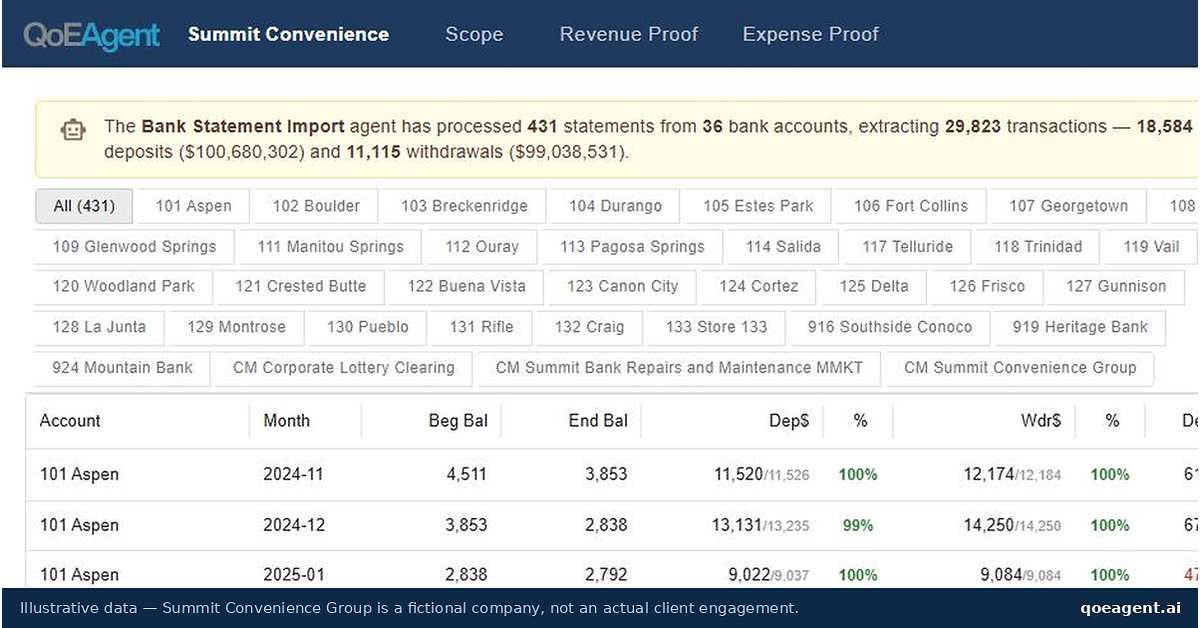
Task: Filter by 119 Vail
Action: (1151, 247)
